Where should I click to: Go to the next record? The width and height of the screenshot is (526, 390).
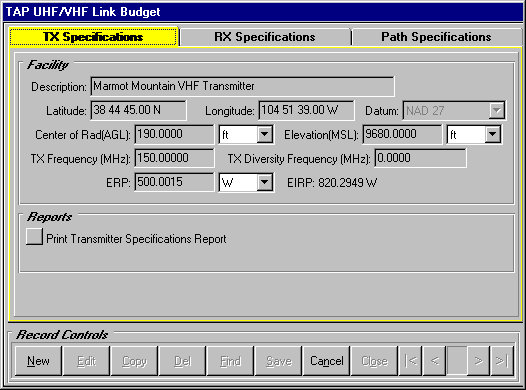click(478, 361)
